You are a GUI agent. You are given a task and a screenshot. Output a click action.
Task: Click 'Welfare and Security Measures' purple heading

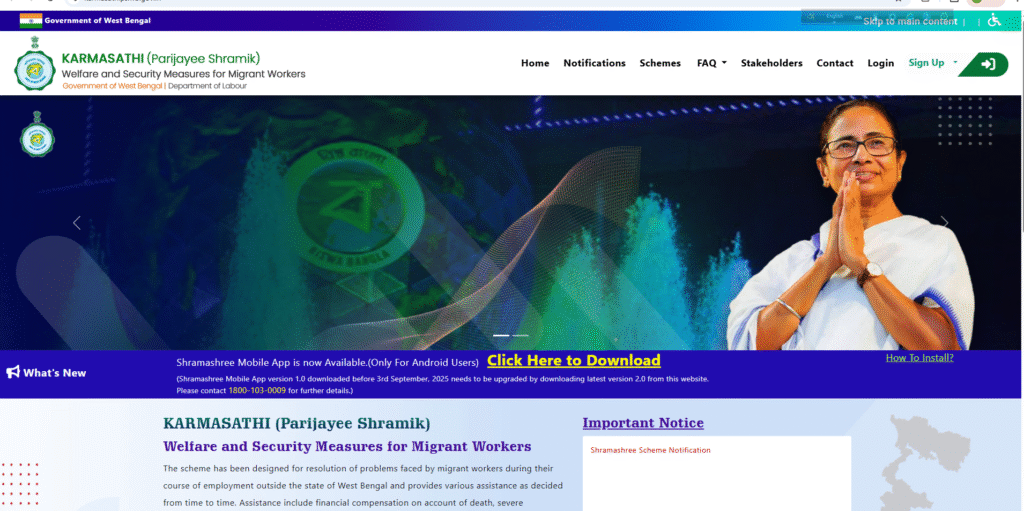click(x=347, y=447)
